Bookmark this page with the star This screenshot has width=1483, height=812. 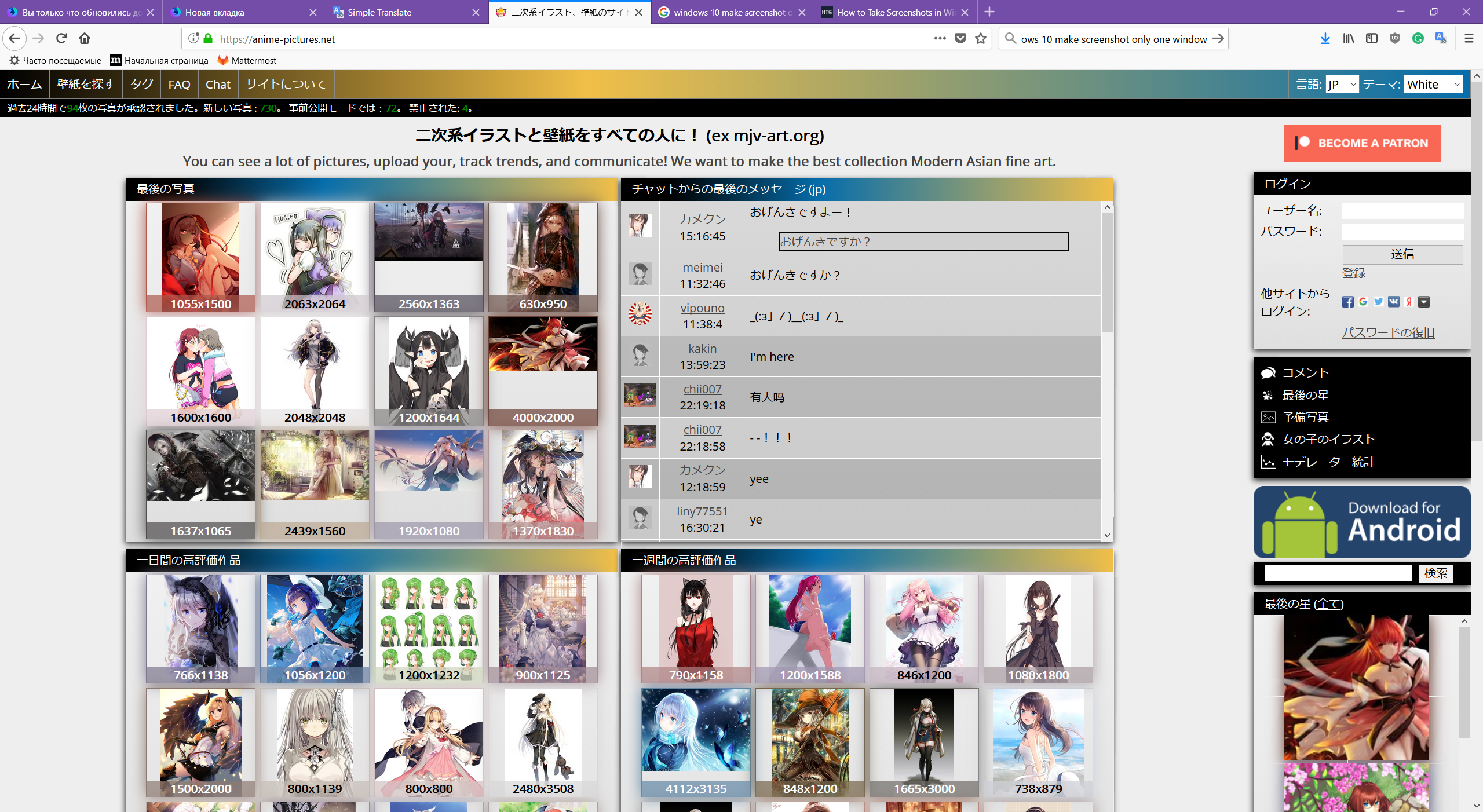(980, 39)
